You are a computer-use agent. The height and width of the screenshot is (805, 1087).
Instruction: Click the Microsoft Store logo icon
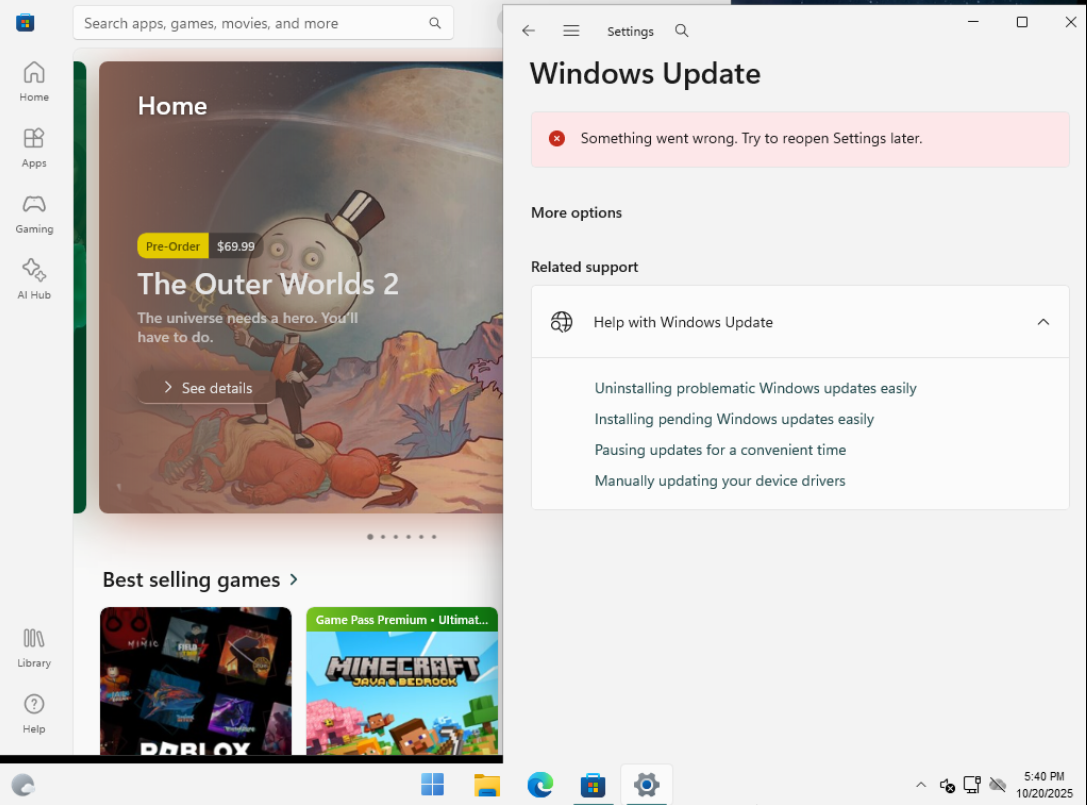tap(25, 23)
